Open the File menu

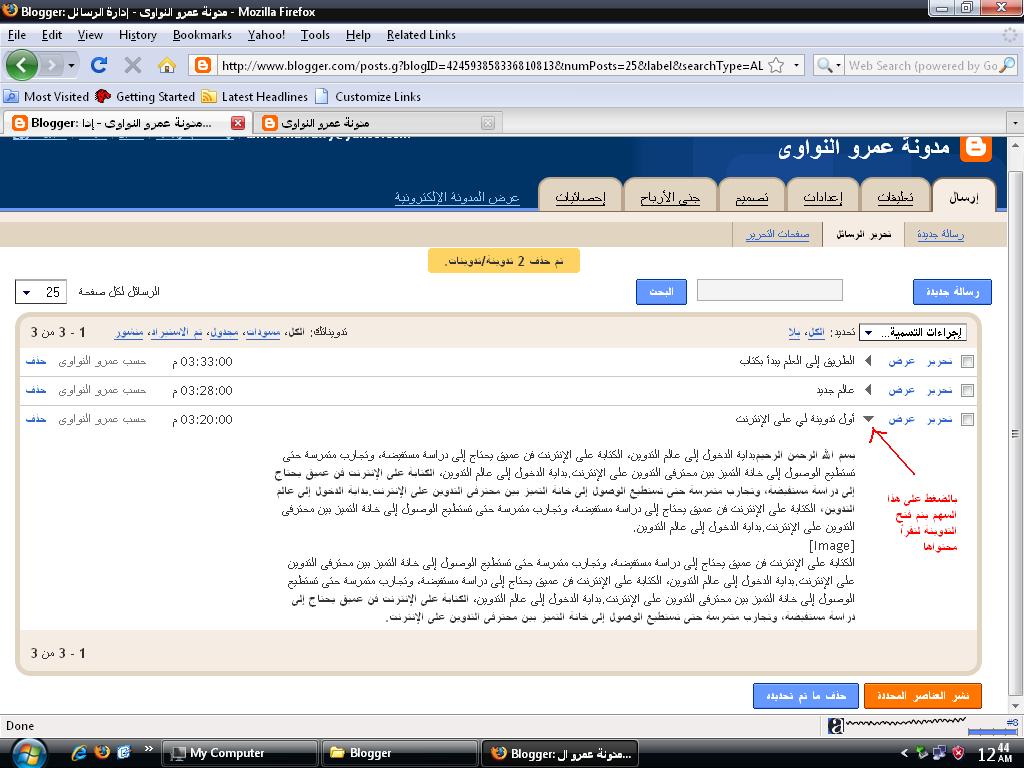[x=17, y=35]
